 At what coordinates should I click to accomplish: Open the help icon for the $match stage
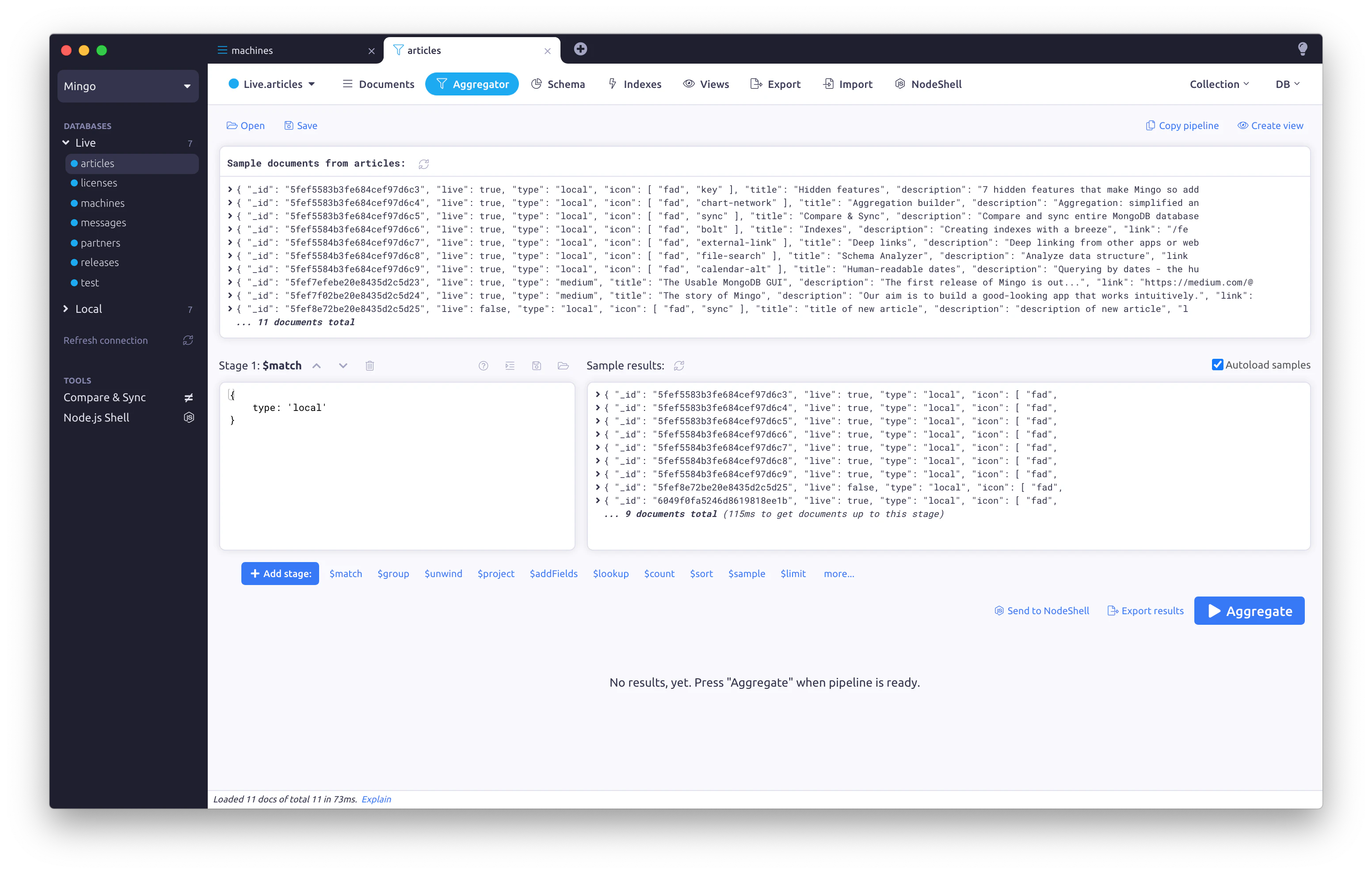[x=483, y=366]
